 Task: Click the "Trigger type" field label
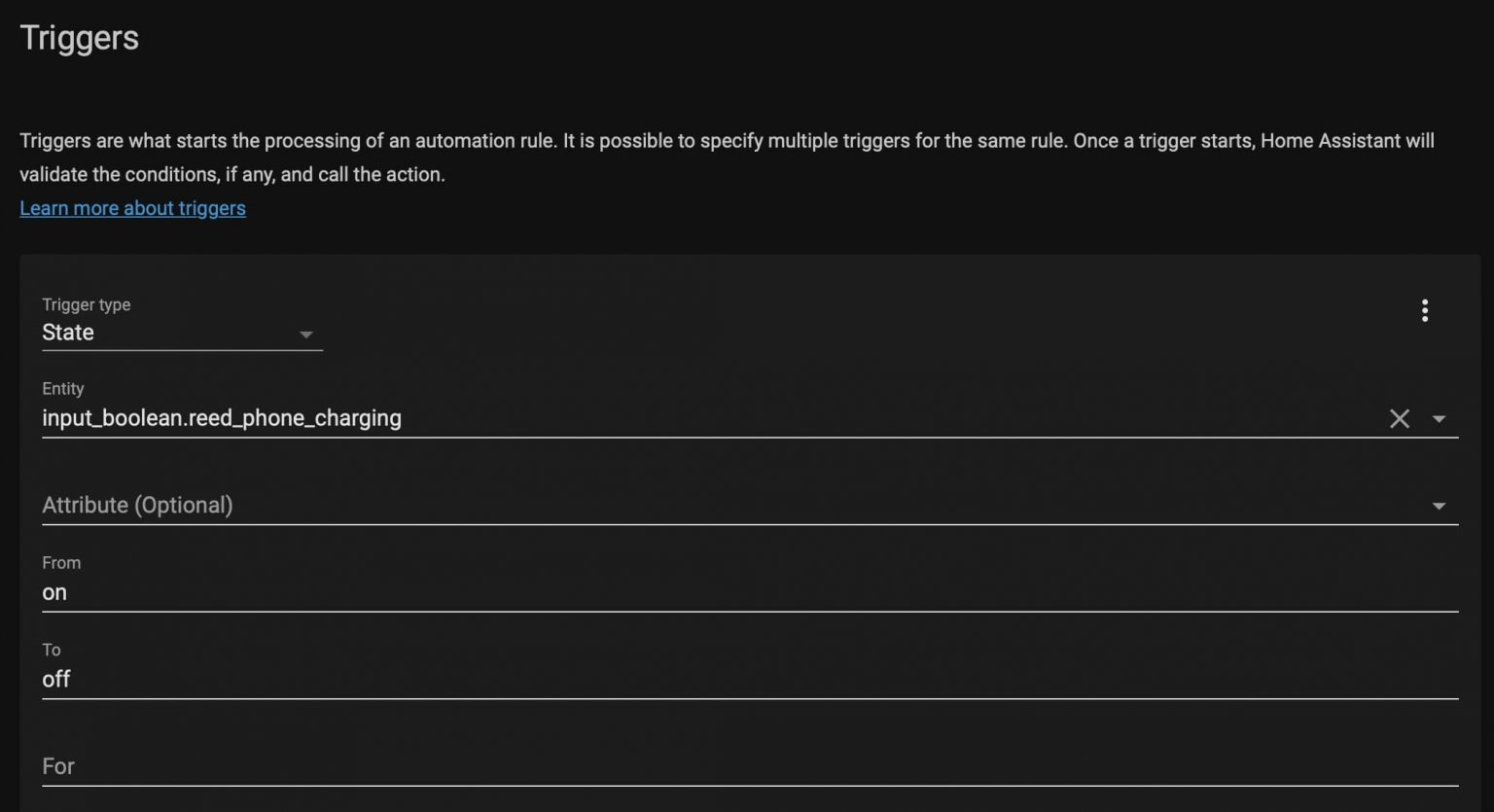[86, 304]
